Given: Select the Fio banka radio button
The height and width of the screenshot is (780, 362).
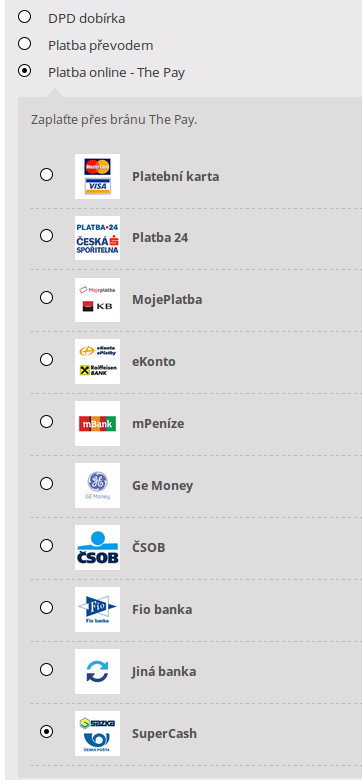Looking at the screenshot, I should click(x=46, y=607).
